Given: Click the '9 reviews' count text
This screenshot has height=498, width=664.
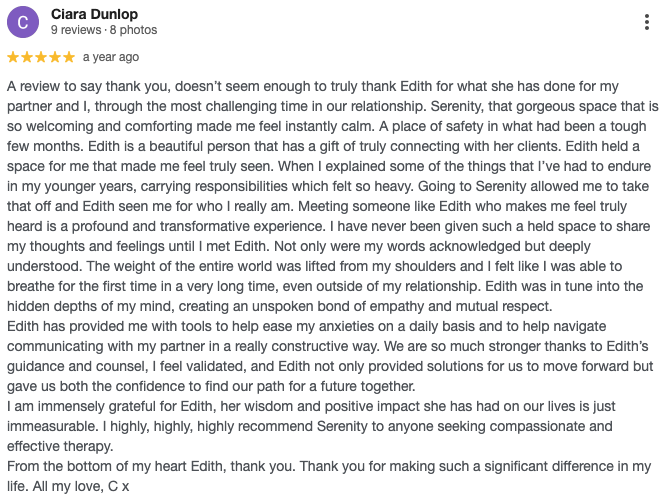Looking at the screenshot, I should click(73, 31).
